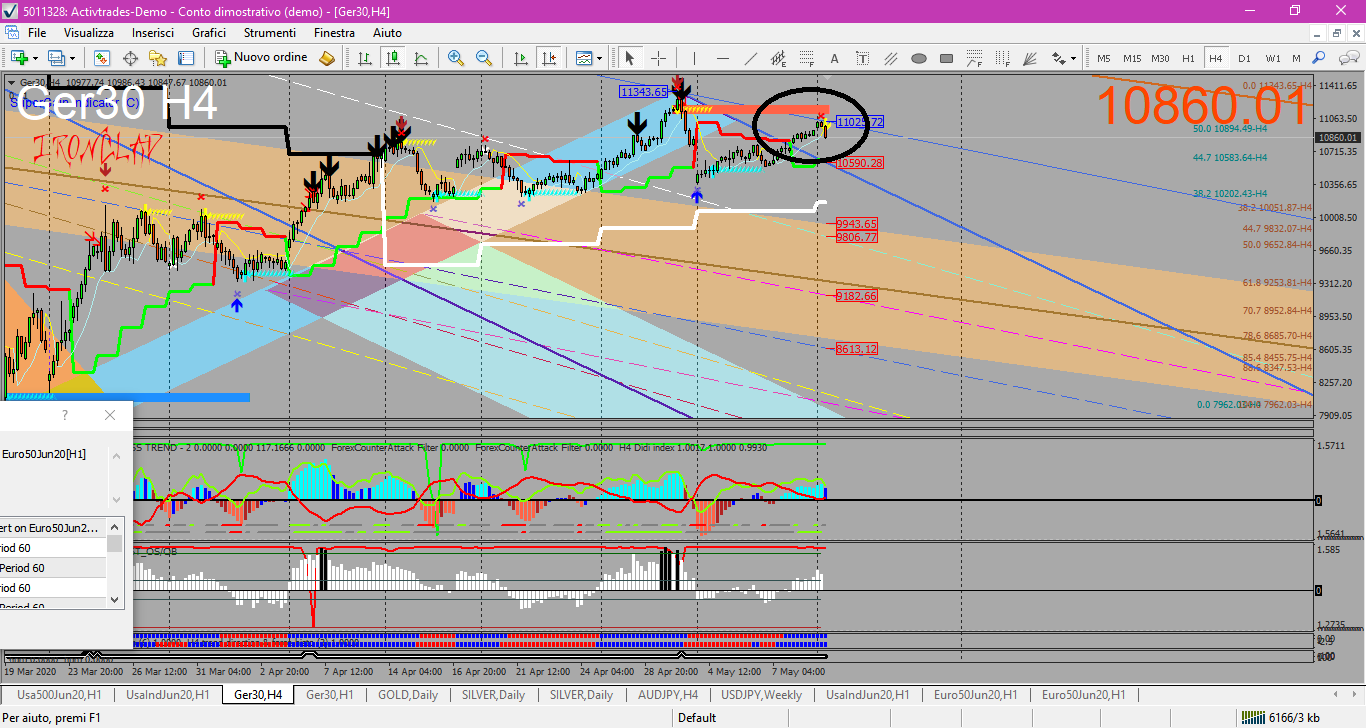Click connection status 6166/3 kb
The width and height of the screenshot is (1366, 728).
[x=1281, y=717]
